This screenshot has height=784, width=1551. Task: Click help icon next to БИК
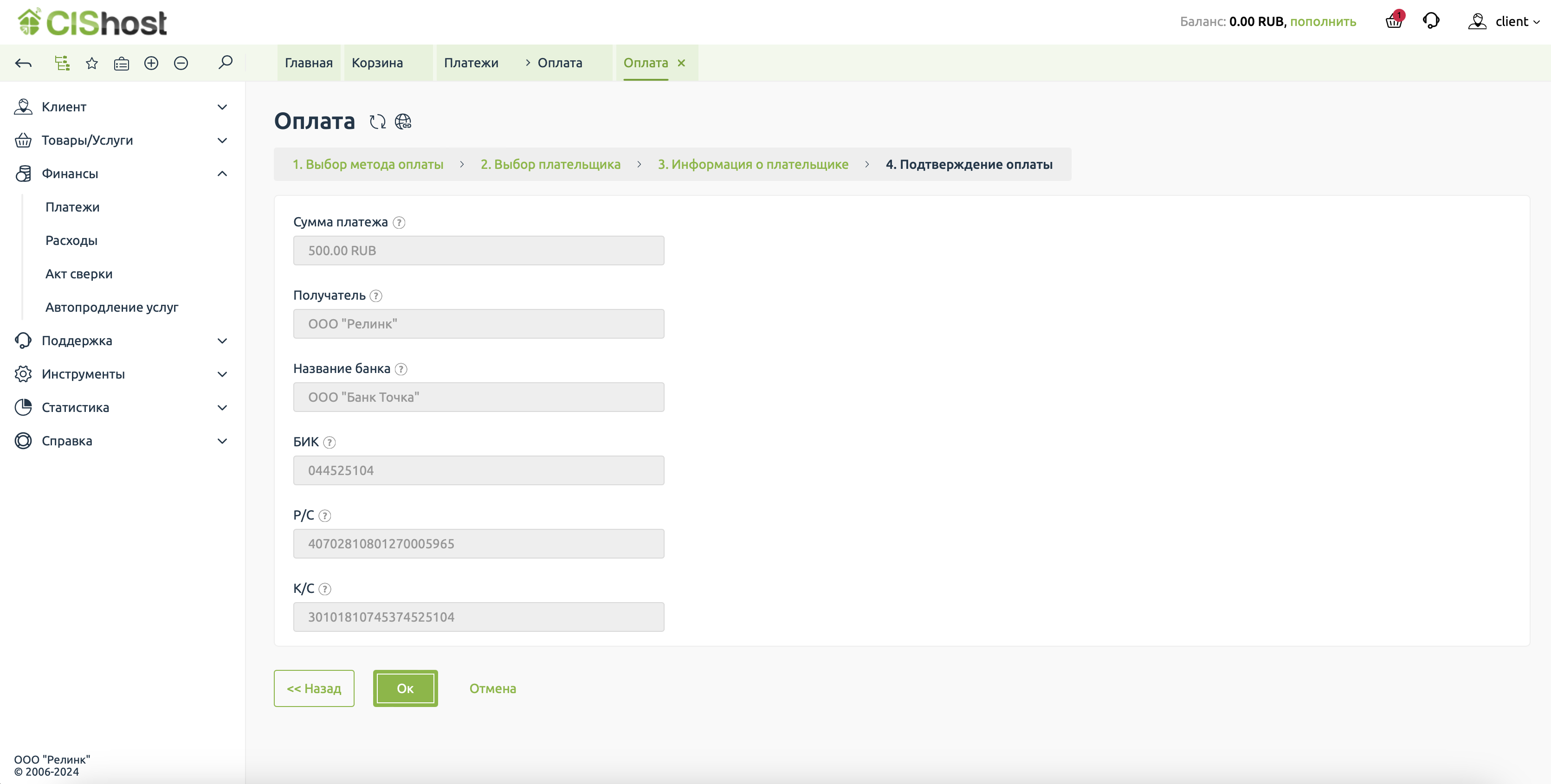pyautogui.click(x=329, y=442)
